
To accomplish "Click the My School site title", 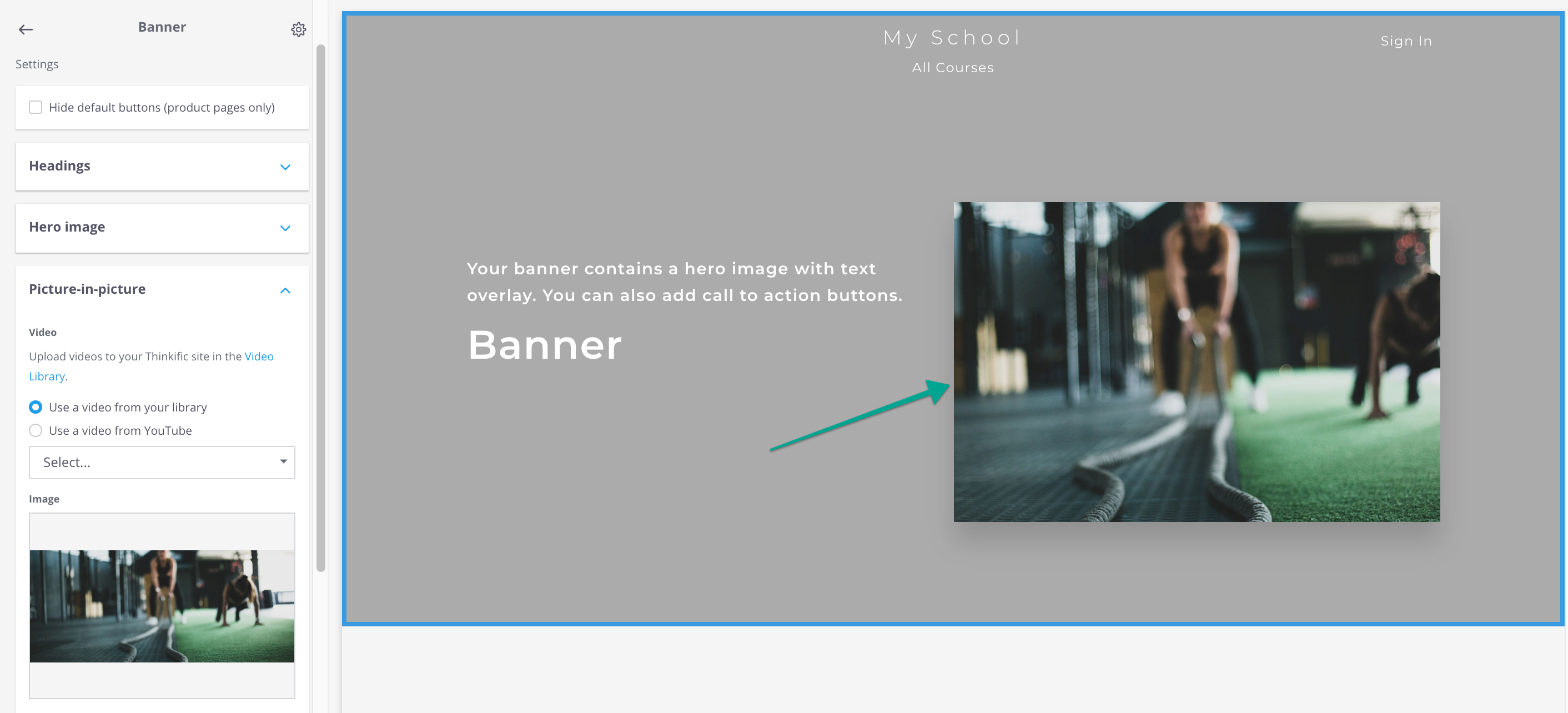I will pyautogui.click(x=952, y=38).
